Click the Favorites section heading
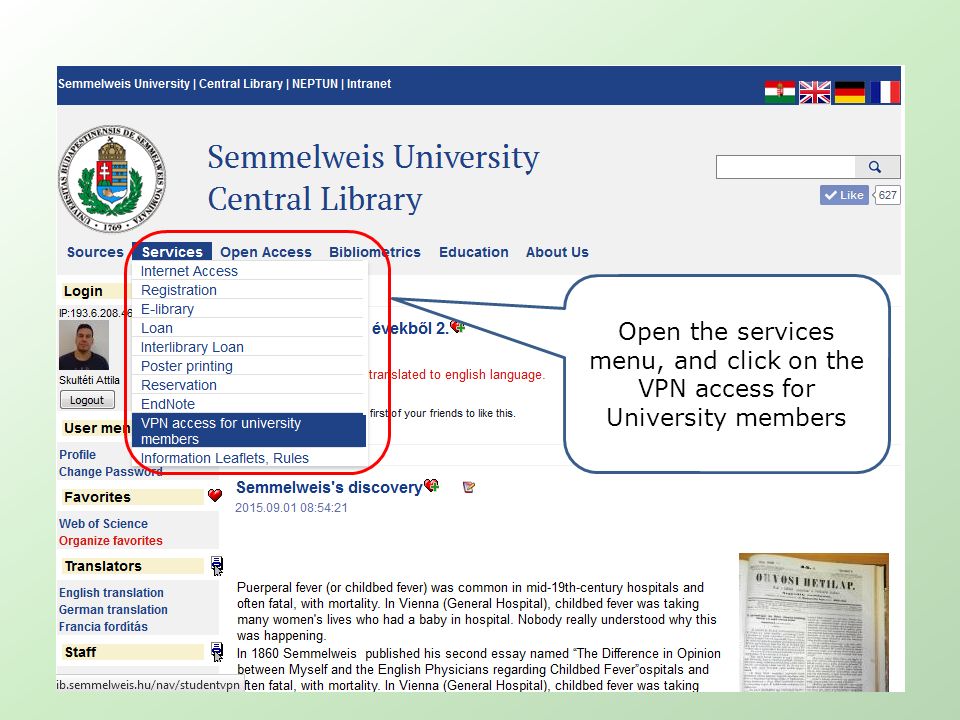Screen dimensions: 960x720 tap(97, 497)
